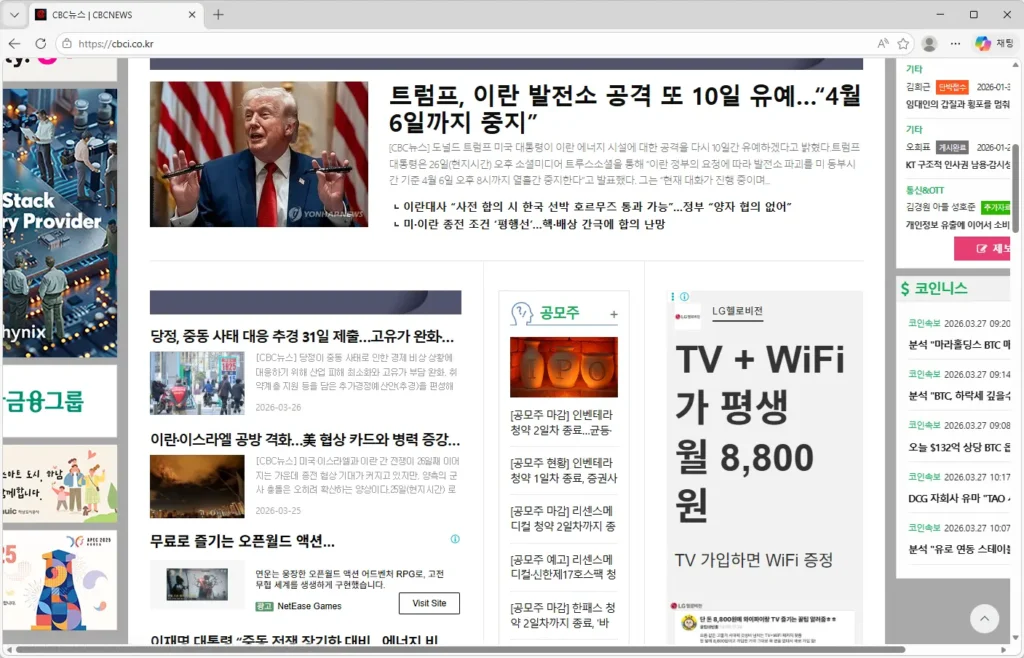This screenshot has width=1024, height=658.
Task: Open the article 당정, 중동 사태 대응 추경 31일 제출
Action: 302,337
